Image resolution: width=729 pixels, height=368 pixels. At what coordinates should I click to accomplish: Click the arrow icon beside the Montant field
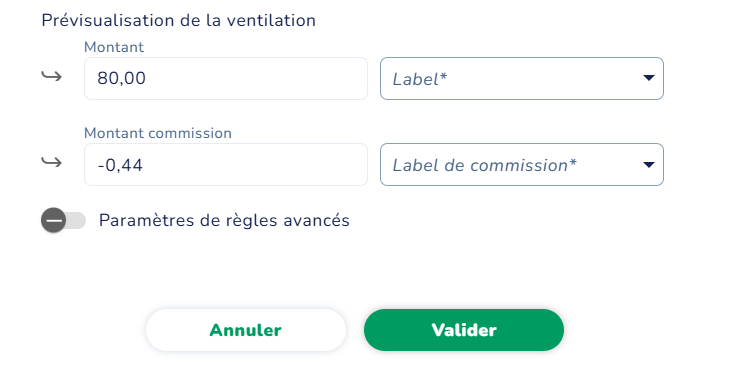click(x=51, y=76)
